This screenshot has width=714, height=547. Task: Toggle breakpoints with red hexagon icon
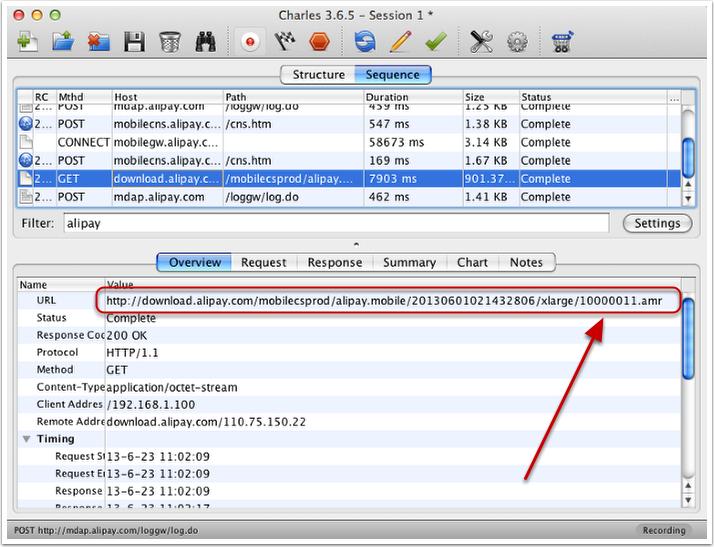319,41
